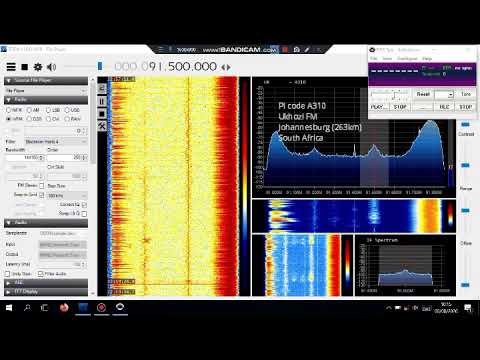This screenshot has height=360, width=480.
Task: Click the PLAY button in the RDS Spy window
Action: pyautogui.click(x=379, y=107)
